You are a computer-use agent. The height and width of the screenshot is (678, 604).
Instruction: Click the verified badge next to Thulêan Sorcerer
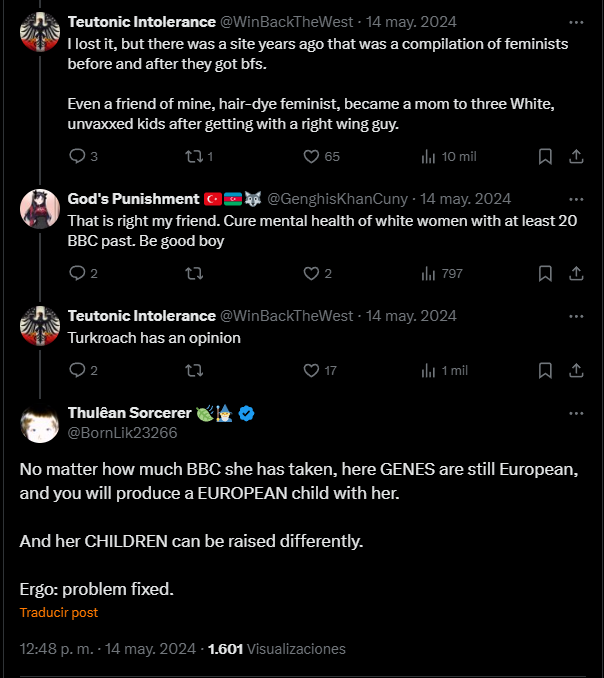(246, 413)
